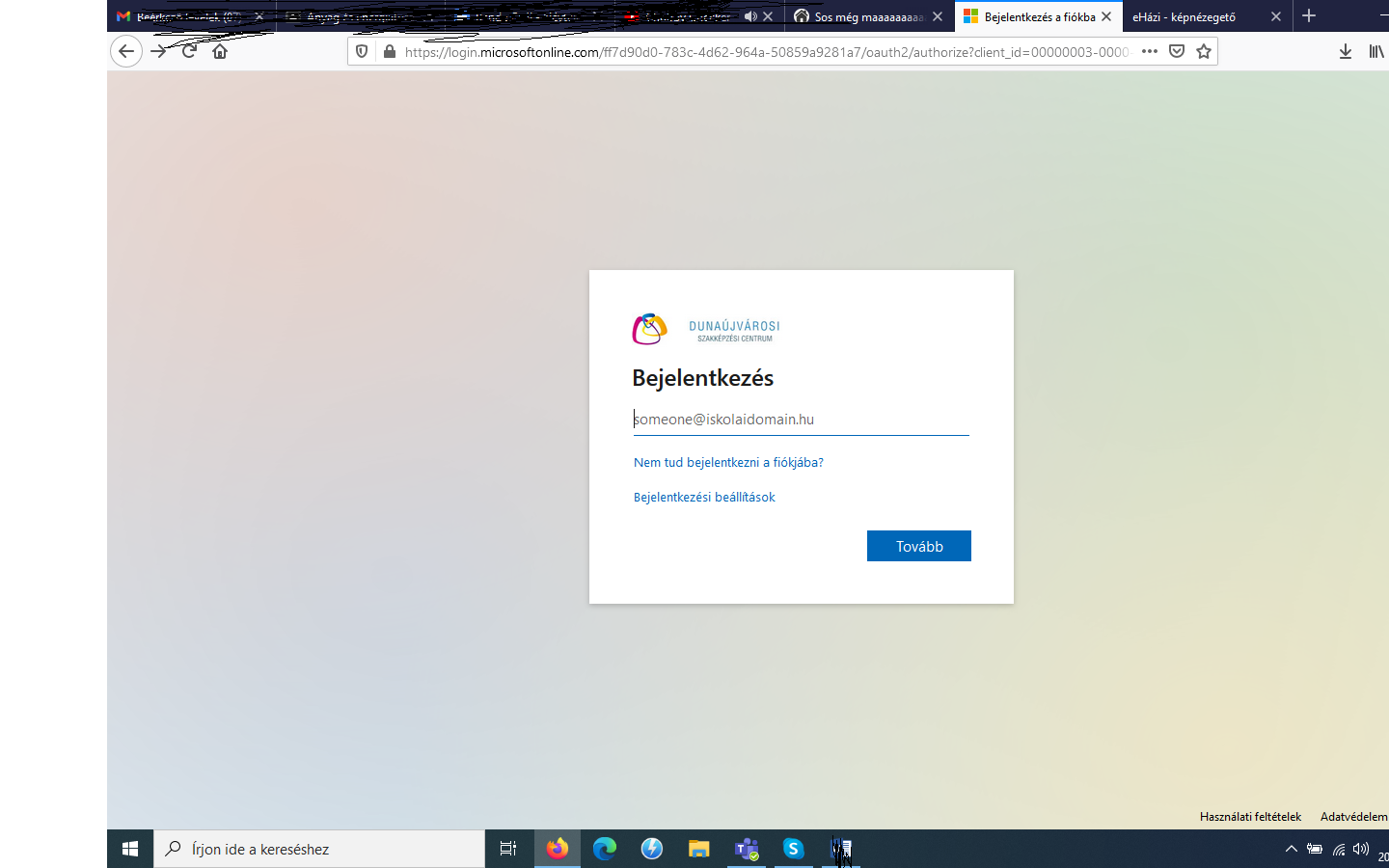
Task: Open tracking protection shield icon
Action: 362,51
